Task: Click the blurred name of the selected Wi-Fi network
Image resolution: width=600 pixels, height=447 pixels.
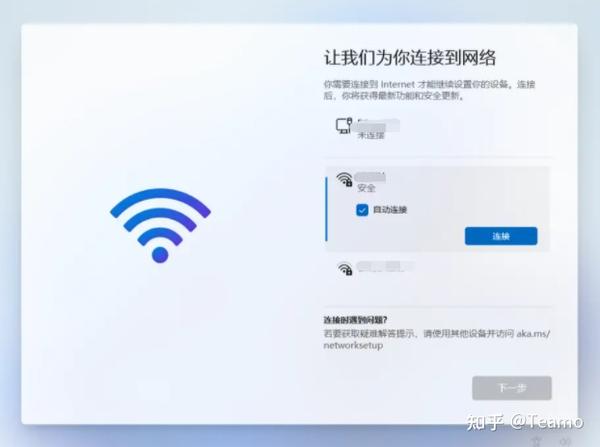Action: [370, 177]
